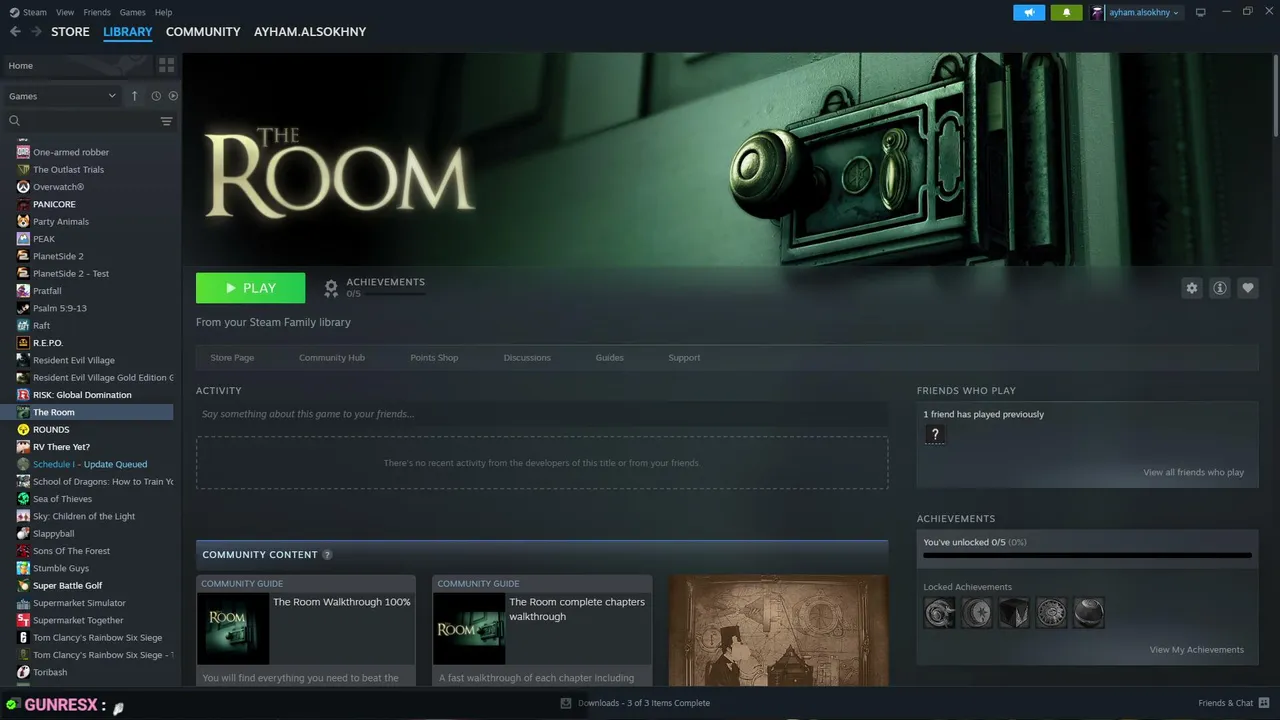This screenshot has width=1280, height=720.
Task: Toggle the sort direction arrow
Action: (x=135, y=96)
